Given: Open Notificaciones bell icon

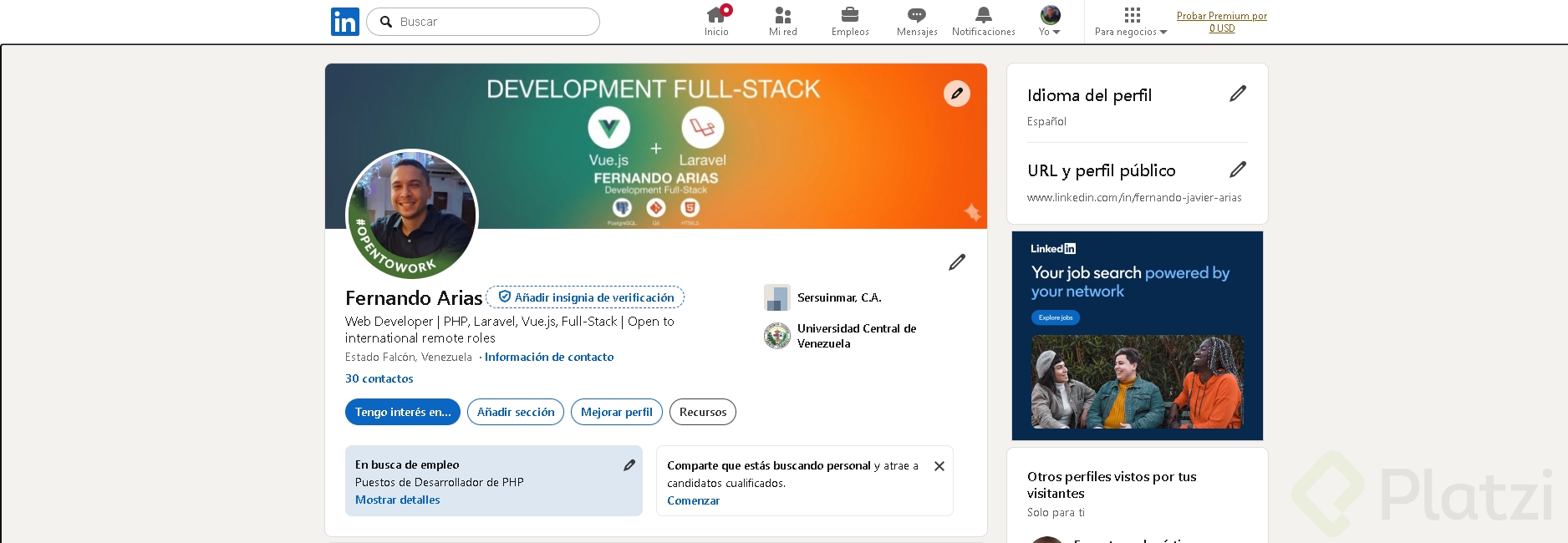Looking at the screenshot, I should pyautogui.click(x=984, y=15).
